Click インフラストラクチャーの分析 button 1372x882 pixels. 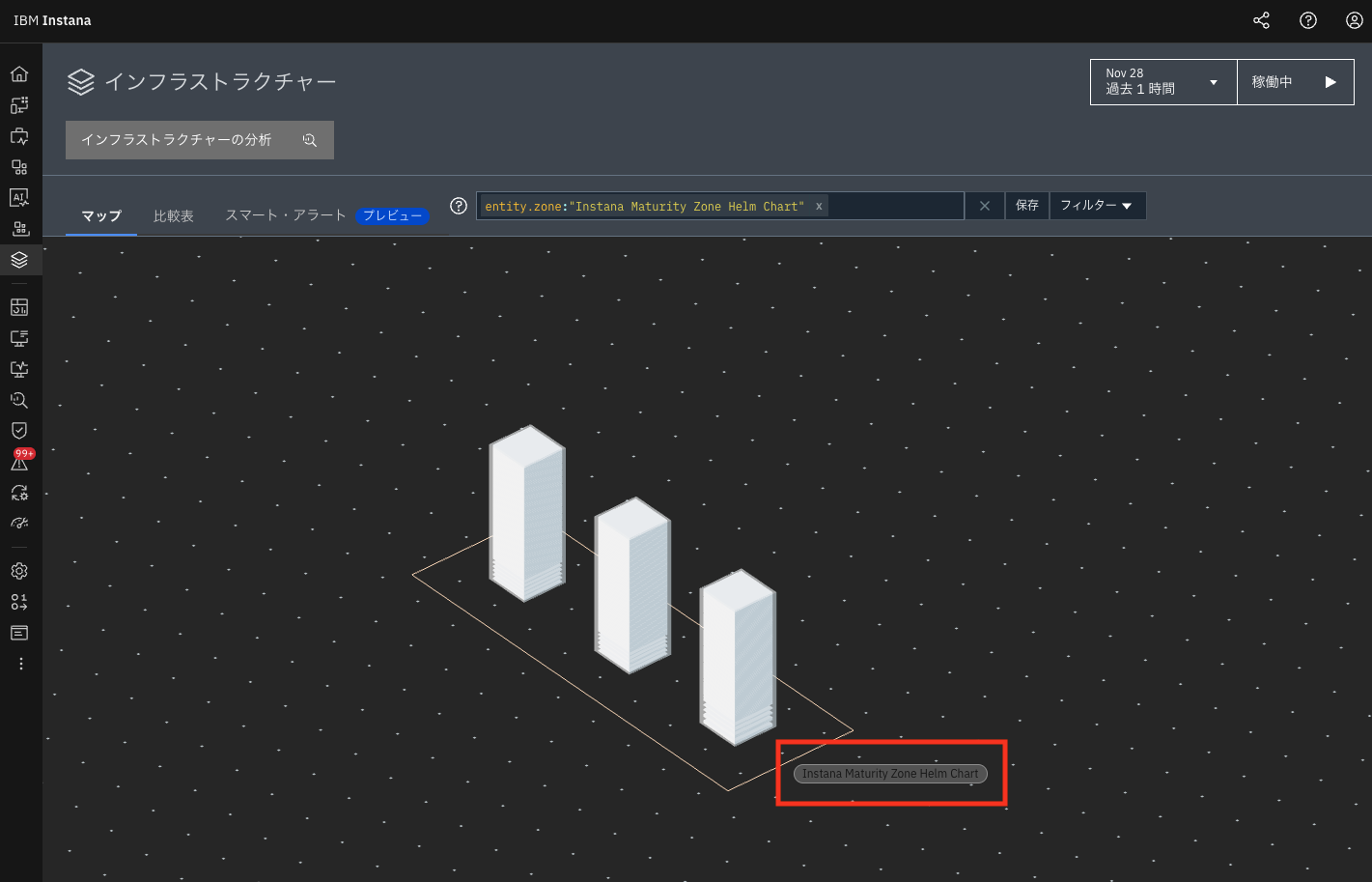click(200, 140)
